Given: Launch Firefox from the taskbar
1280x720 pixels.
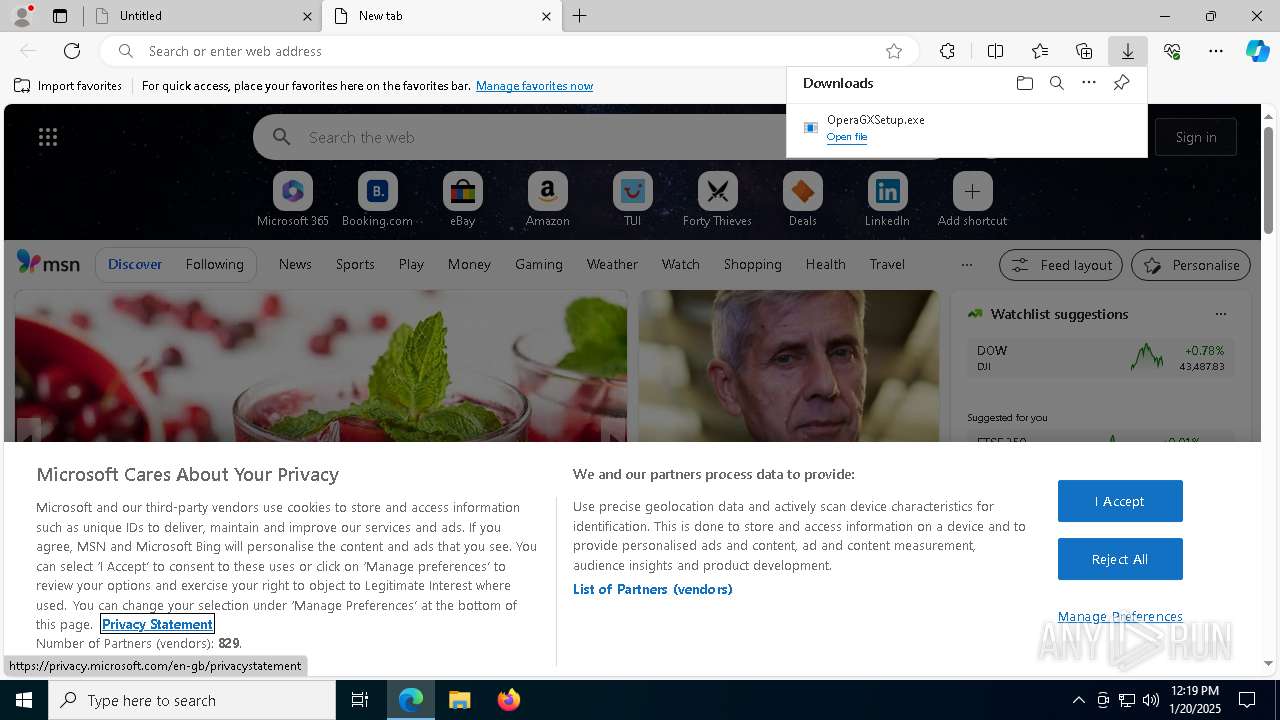Looking at the screenshot, I should [509, 700].
